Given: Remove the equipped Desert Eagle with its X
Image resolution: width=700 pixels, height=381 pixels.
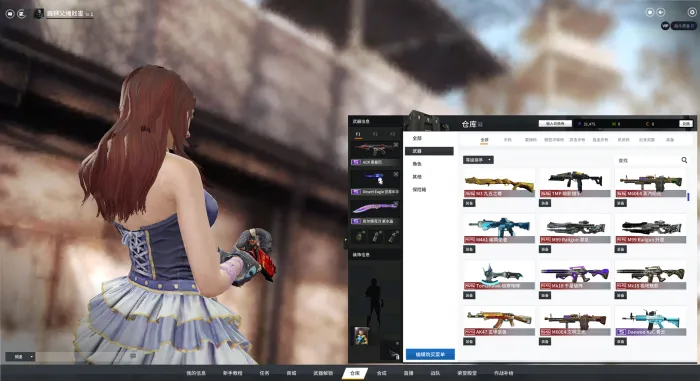Looking at the screenshot, I should point(396,174).
